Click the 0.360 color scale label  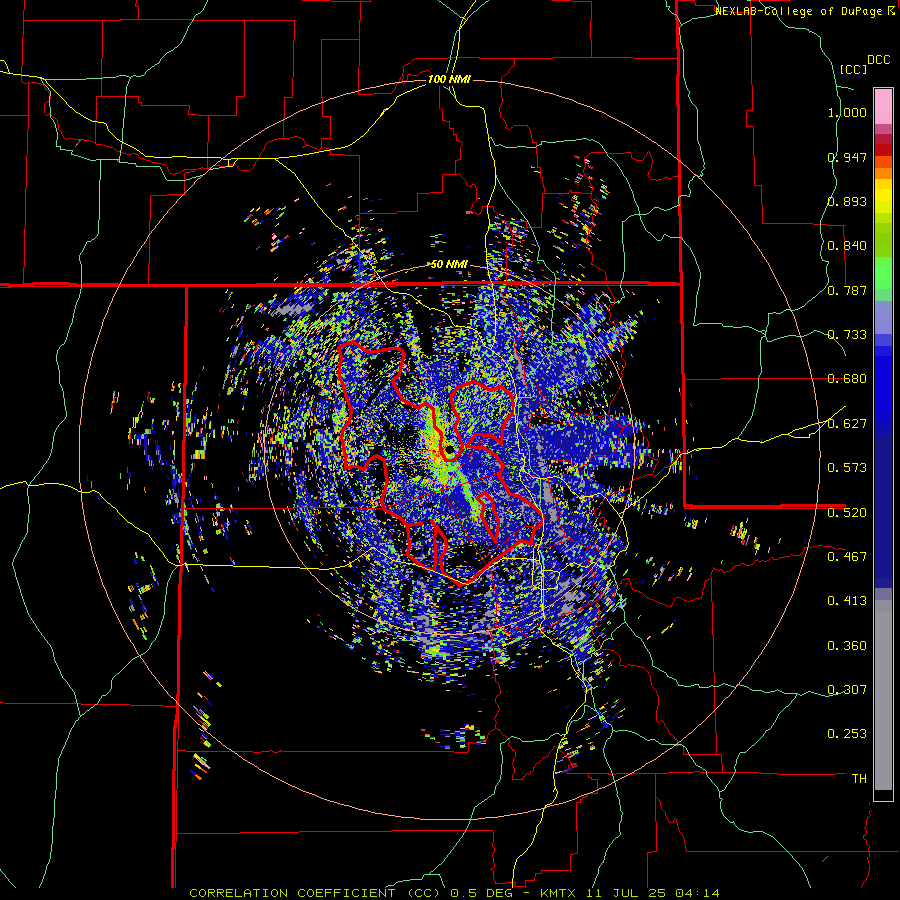coord(847,646)
